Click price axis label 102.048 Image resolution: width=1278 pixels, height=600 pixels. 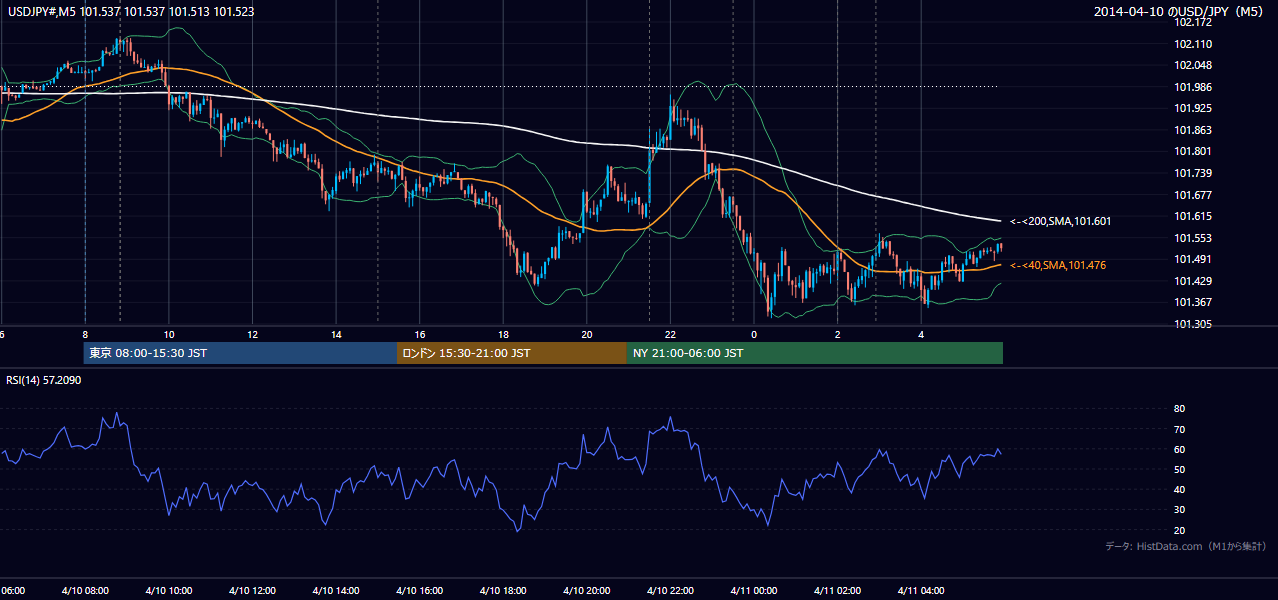click(1193, 65)
